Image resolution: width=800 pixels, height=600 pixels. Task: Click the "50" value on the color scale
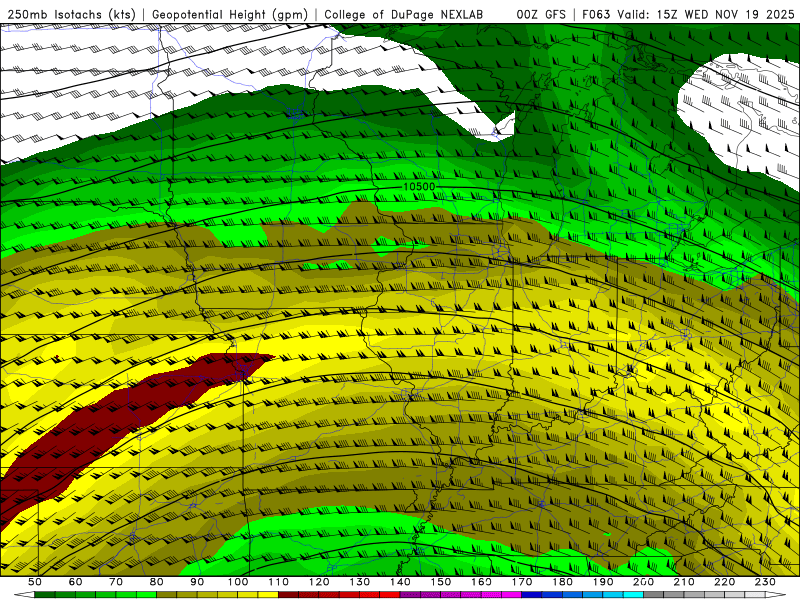[35, 582]
